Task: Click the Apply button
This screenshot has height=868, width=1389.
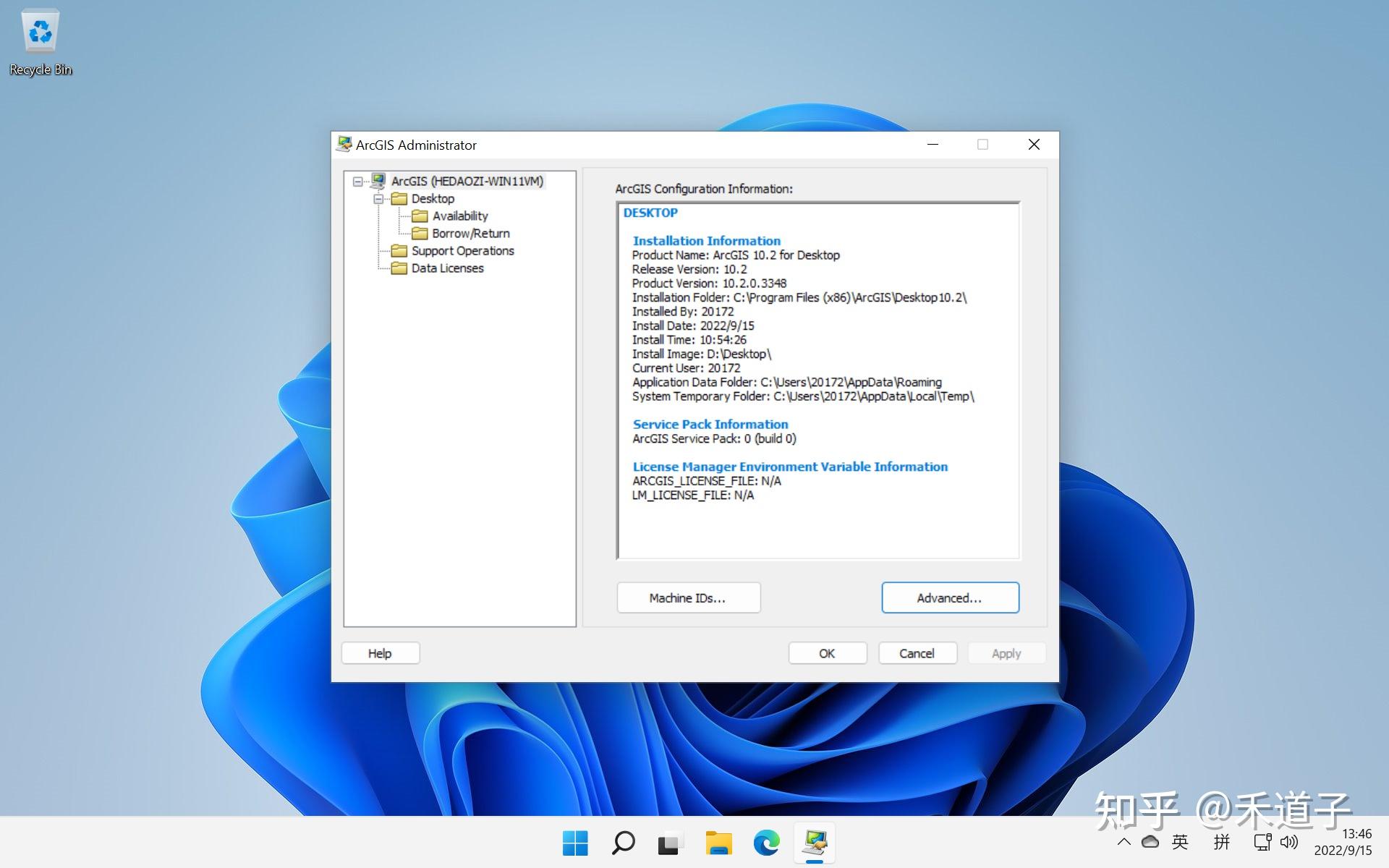Action: pyautogui.click(x=1007, y=653)
